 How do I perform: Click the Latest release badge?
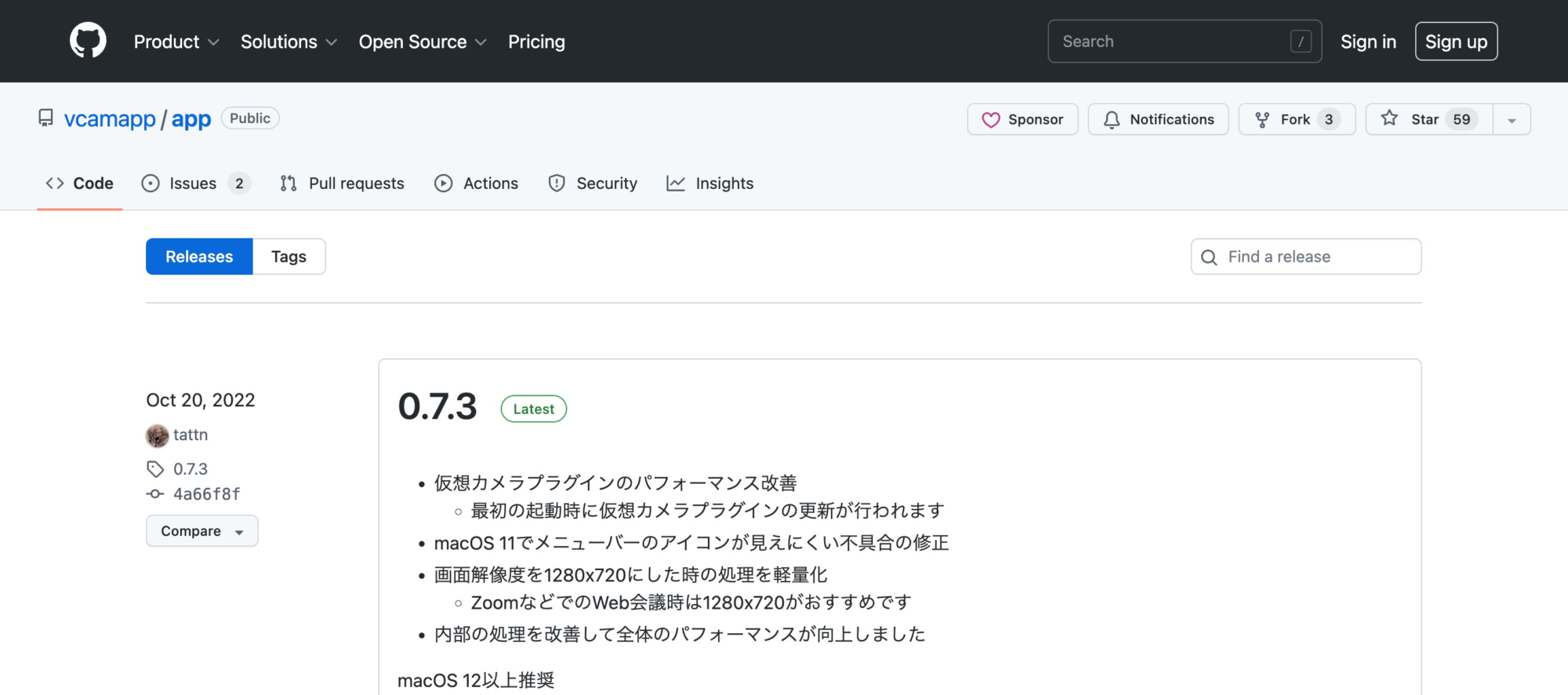534,409
